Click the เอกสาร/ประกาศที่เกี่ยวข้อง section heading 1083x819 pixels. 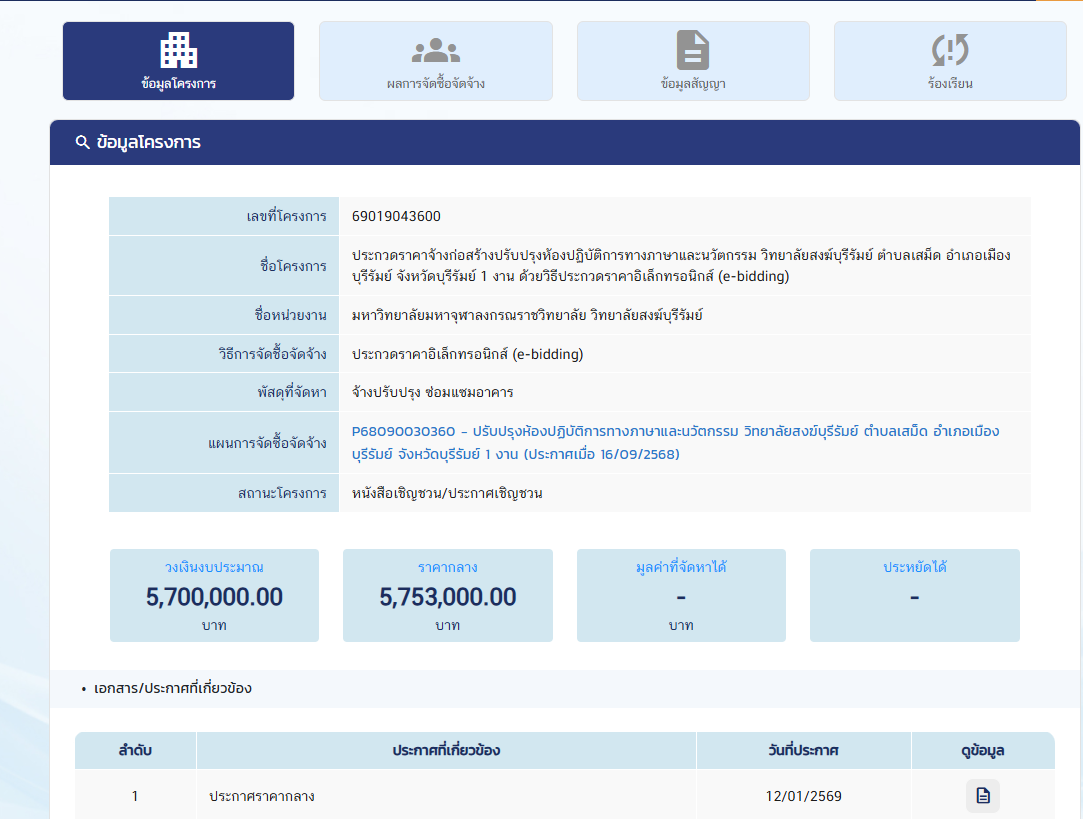[172, 689]
